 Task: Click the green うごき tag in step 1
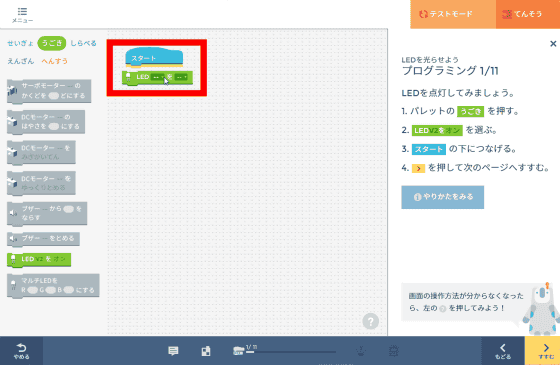pyautogui.click(x=470, y=111)
